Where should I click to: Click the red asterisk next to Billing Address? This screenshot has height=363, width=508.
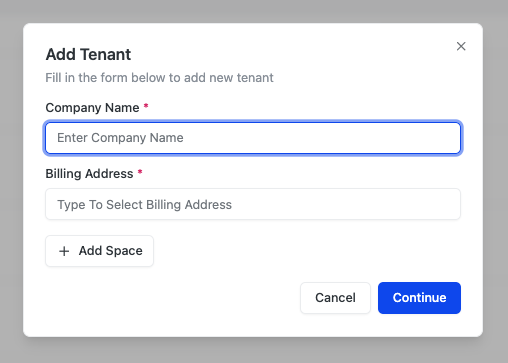(140, 172)
